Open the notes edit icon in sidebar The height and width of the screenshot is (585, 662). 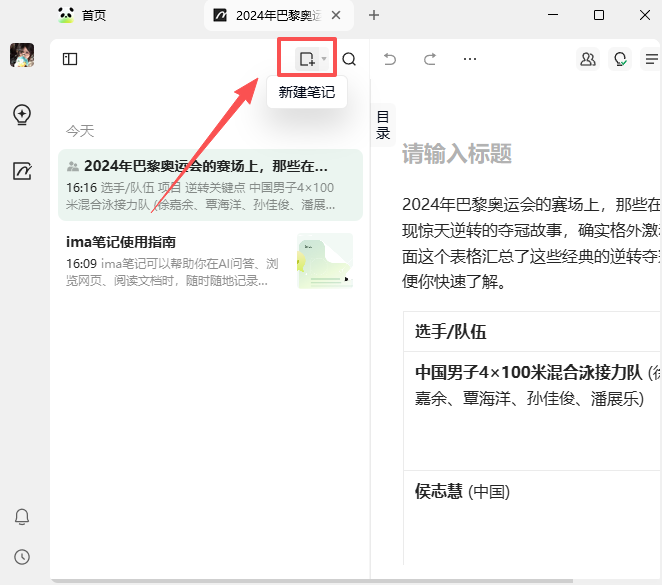tap(22, 171)
